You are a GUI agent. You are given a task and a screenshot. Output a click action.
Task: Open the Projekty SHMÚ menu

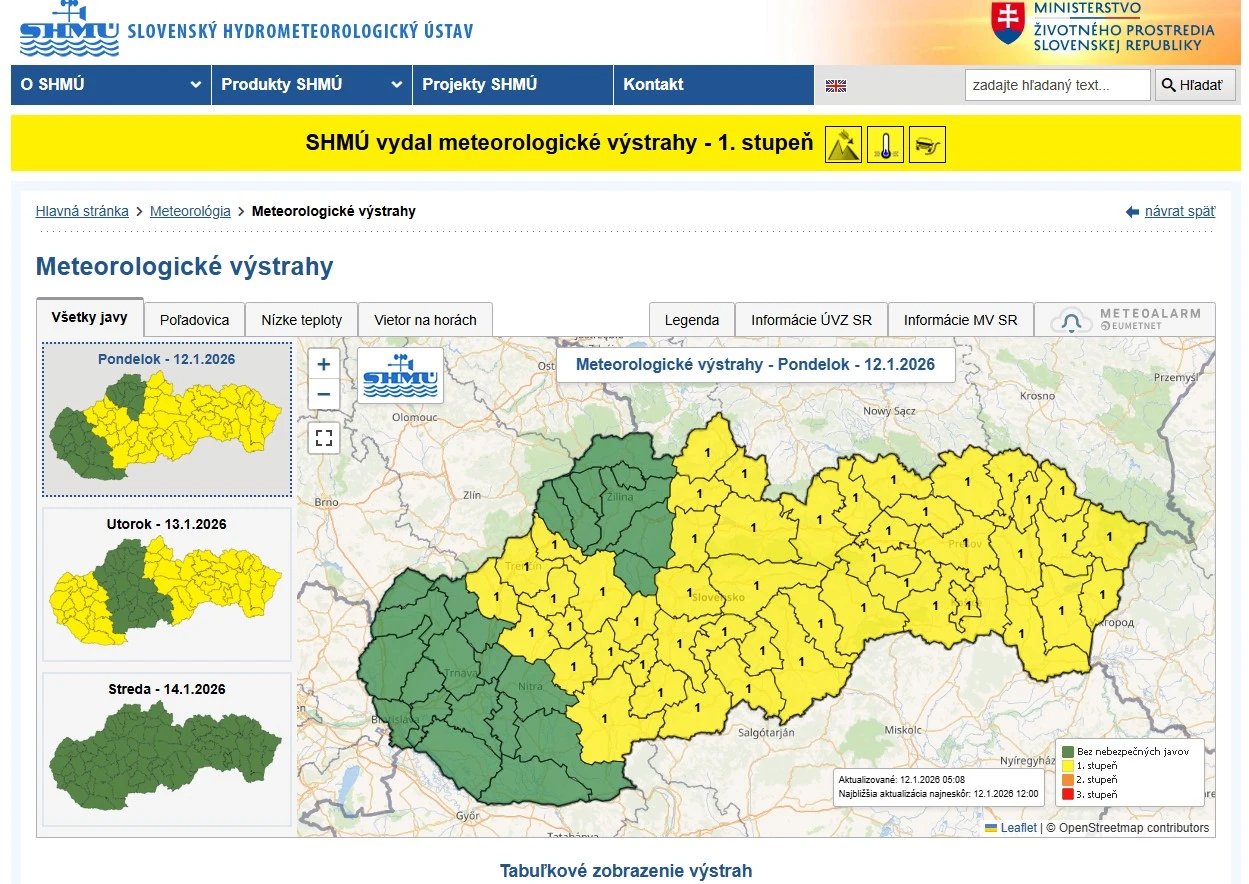512,85
